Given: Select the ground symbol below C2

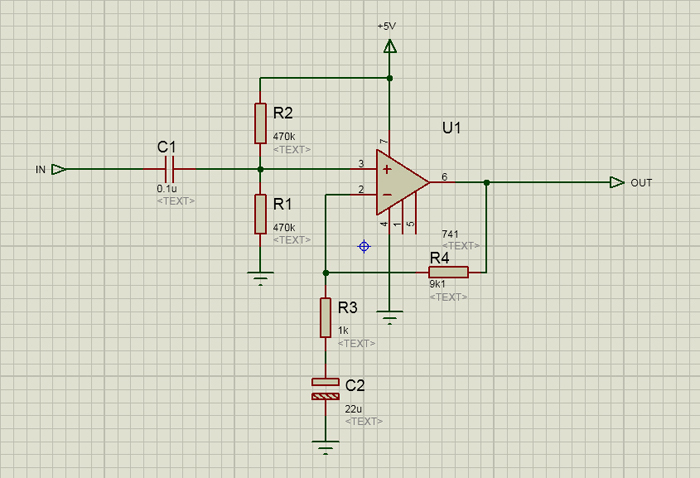Looking at the screenshot, I should point(325,448).
